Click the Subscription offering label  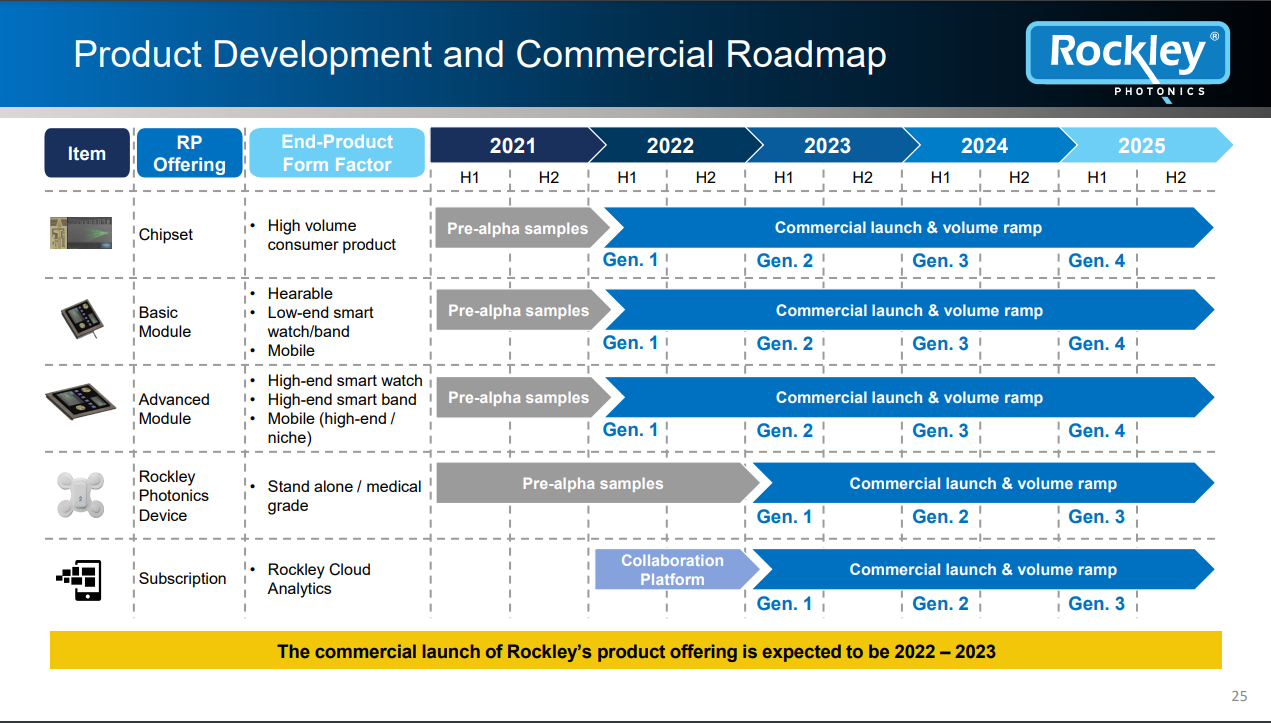tap(182, 578)
